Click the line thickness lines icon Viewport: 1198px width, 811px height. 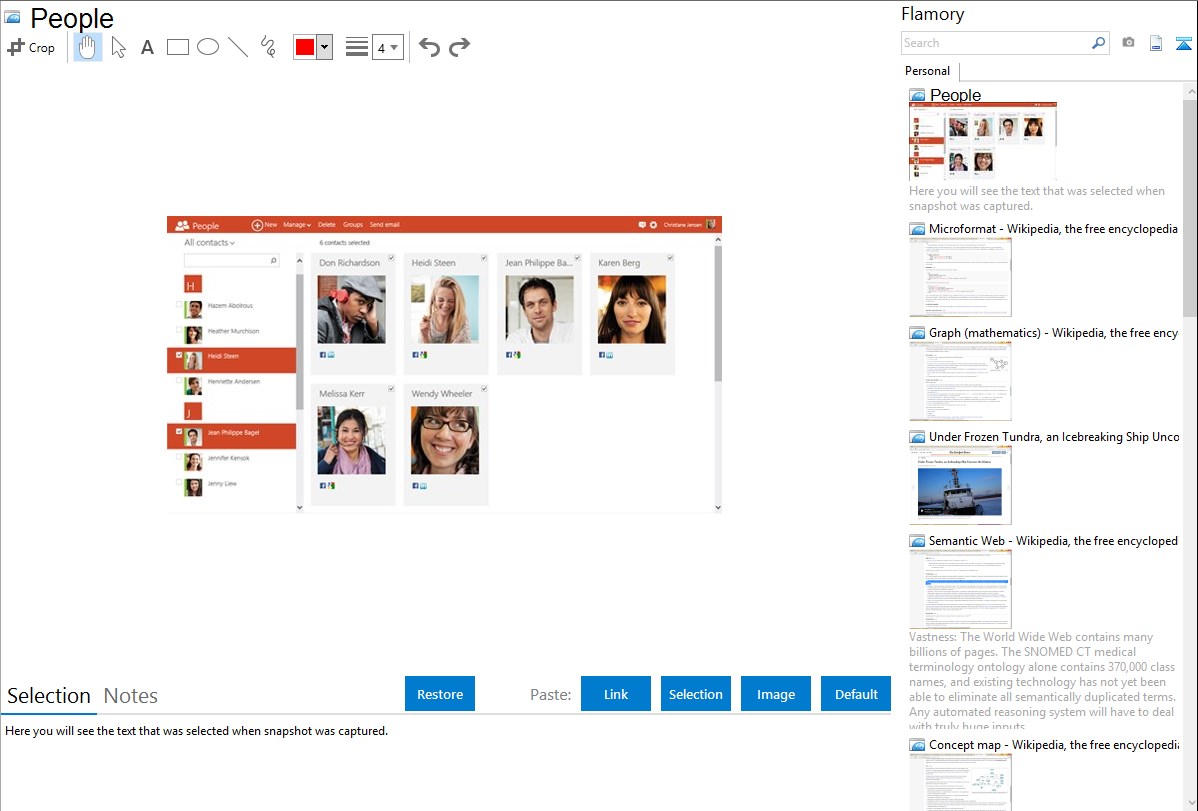click(x=356, y=47)
